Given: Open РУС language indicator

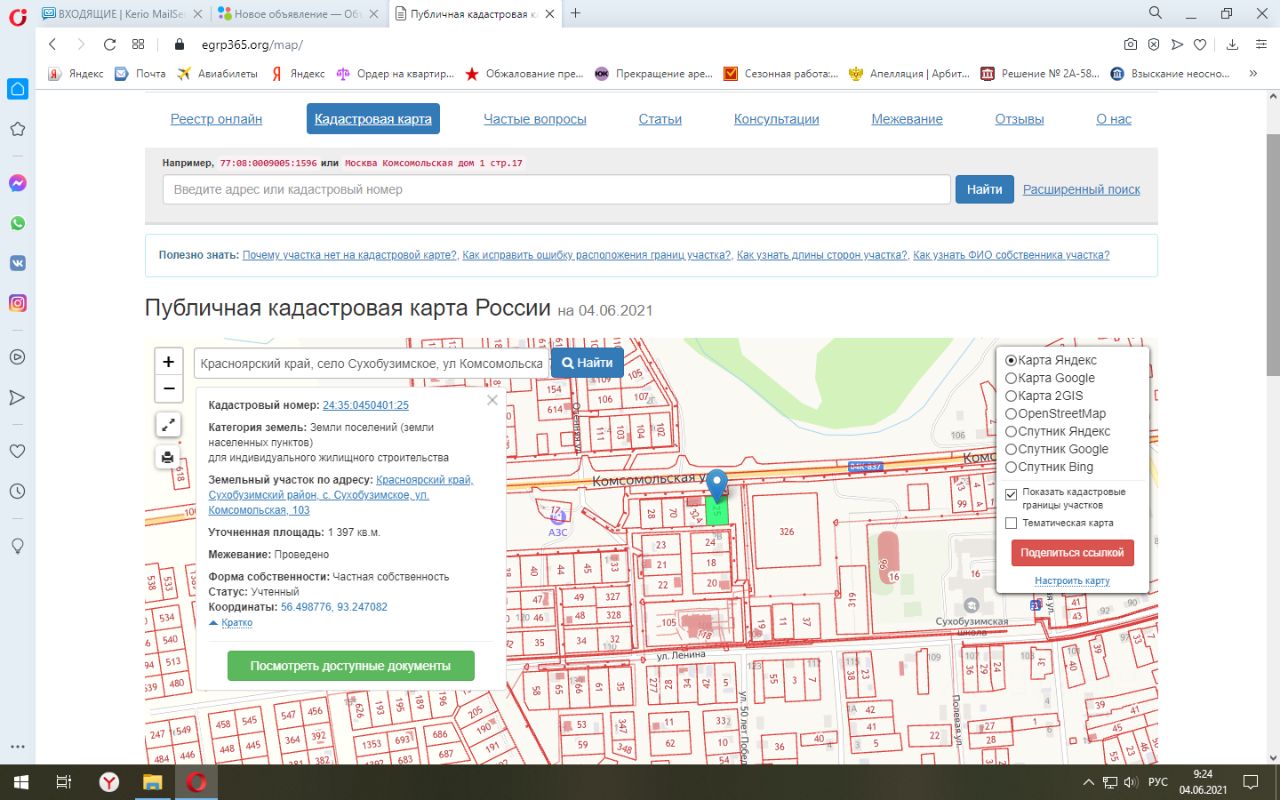Looking at the screenshot, I should coord(1157,782).
